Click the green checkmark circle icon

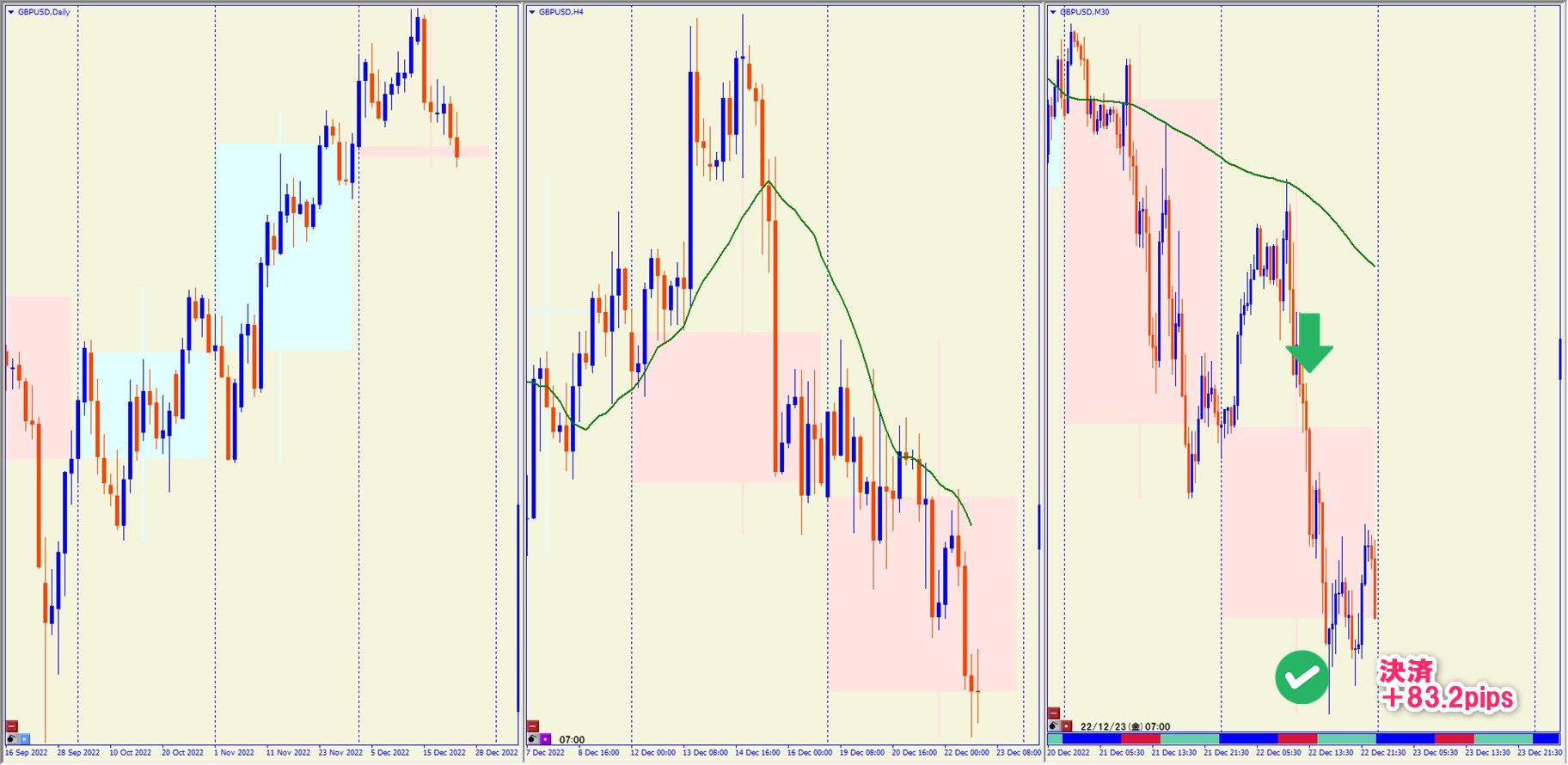click(x=1302, y=677)
